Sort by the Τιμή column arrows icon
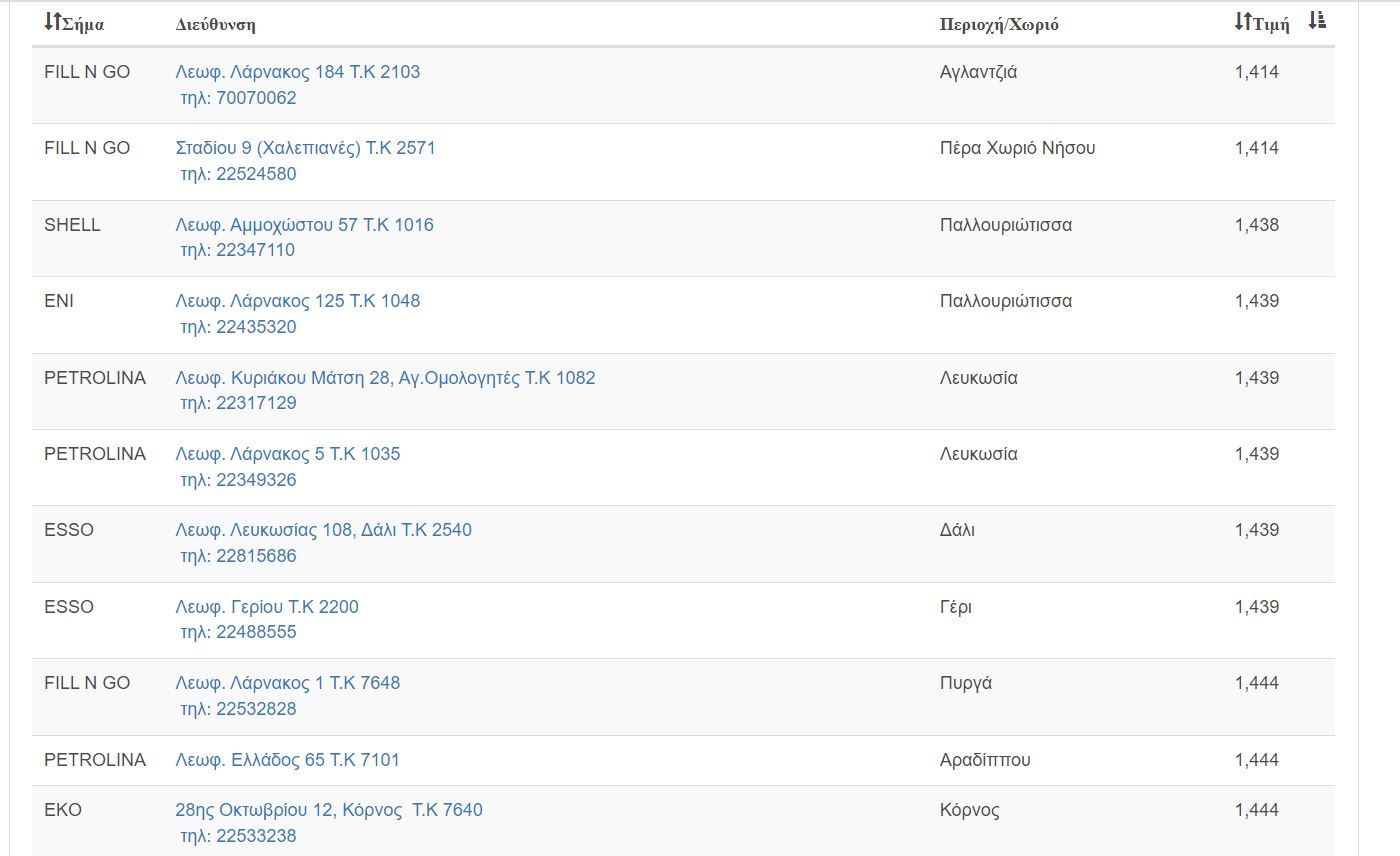Viewport: 1400px width, 856px height. [1243, 22]
